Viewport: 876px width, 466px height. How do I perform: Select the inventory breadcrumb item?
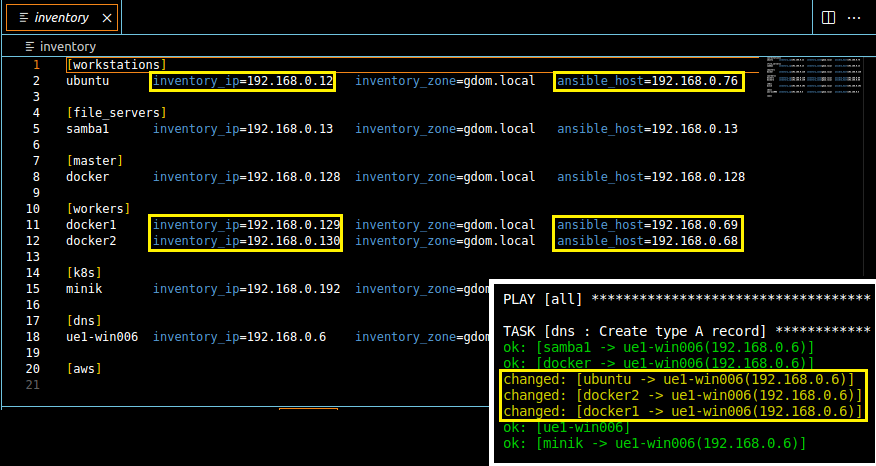tap(68, 46)
